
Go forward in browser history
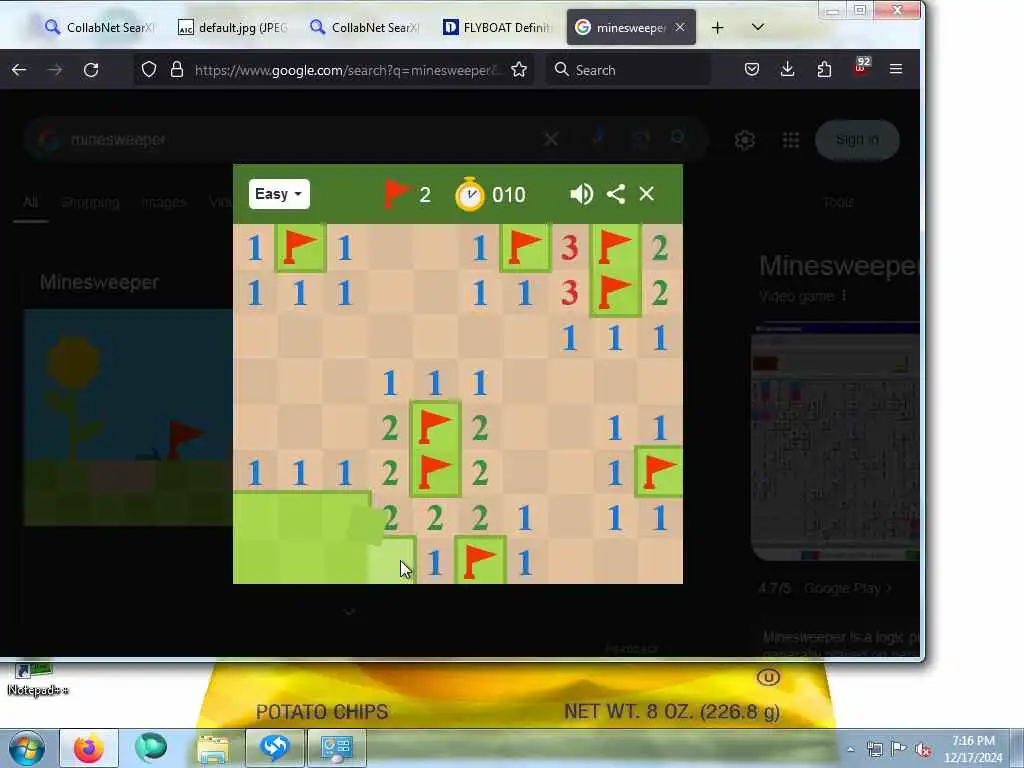[x=55, y=70]
